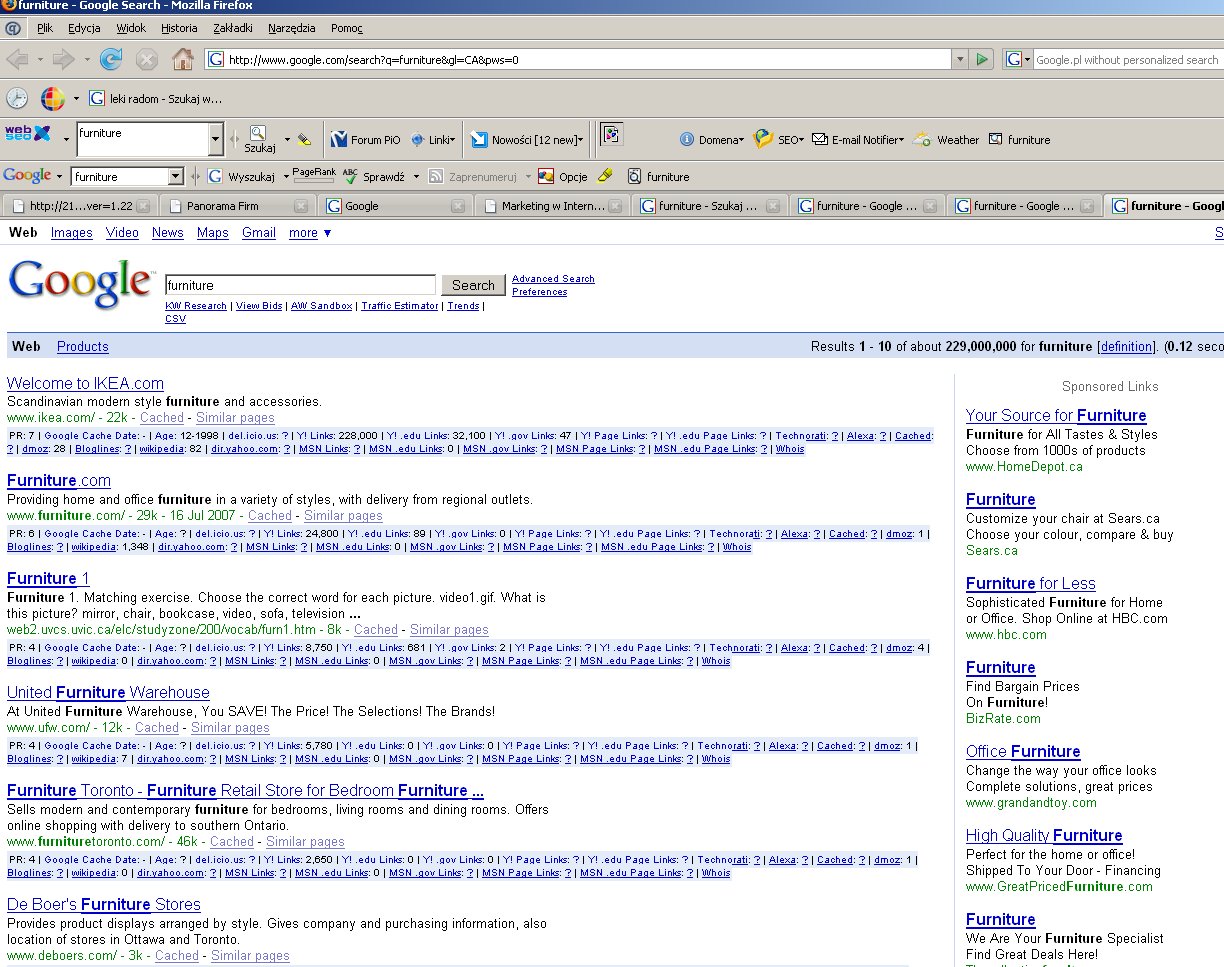Open Forum PiO toolbar button

coord(365,140)
